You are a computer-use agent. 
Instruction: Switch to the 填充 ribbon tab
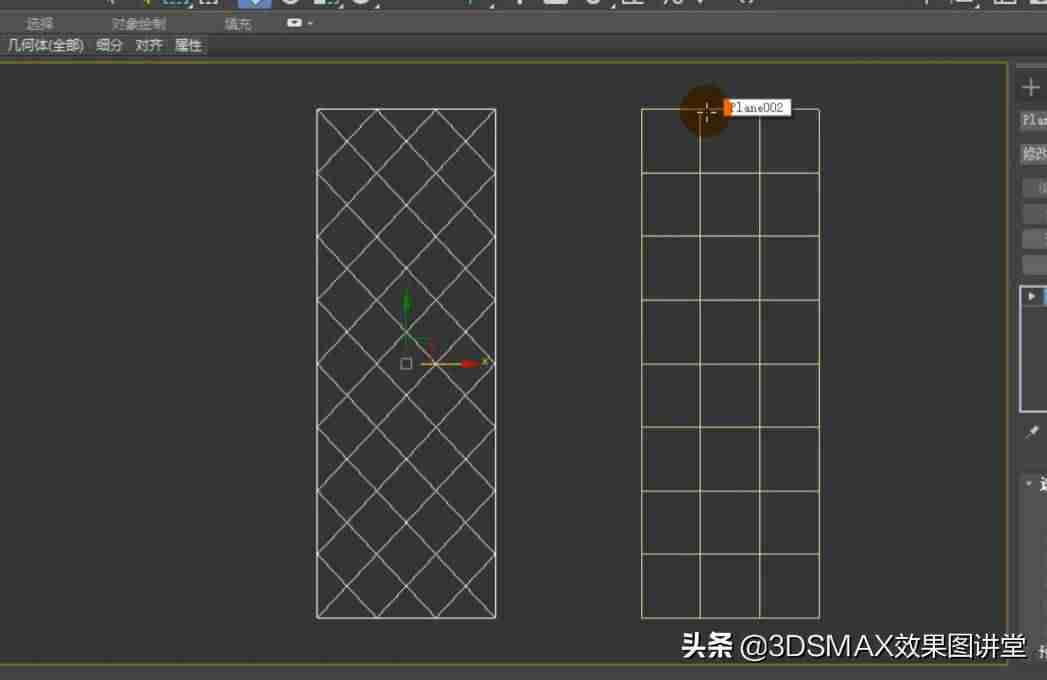238,24
